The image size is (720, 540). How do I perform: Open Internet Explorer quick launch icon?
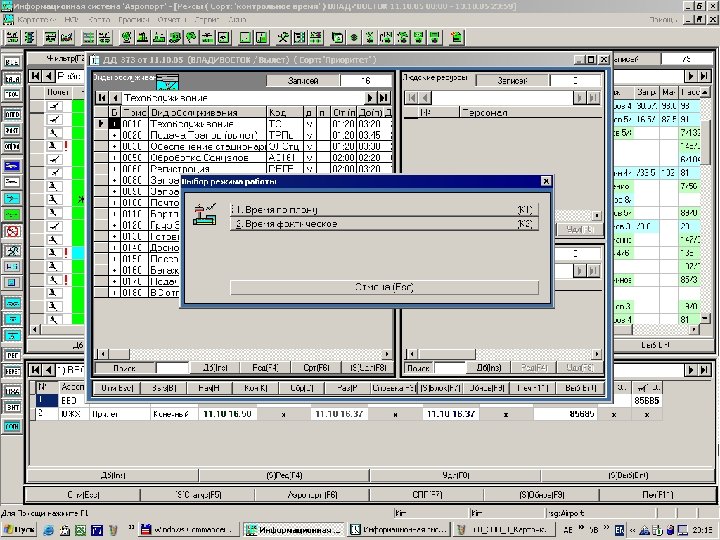[49, 530]
